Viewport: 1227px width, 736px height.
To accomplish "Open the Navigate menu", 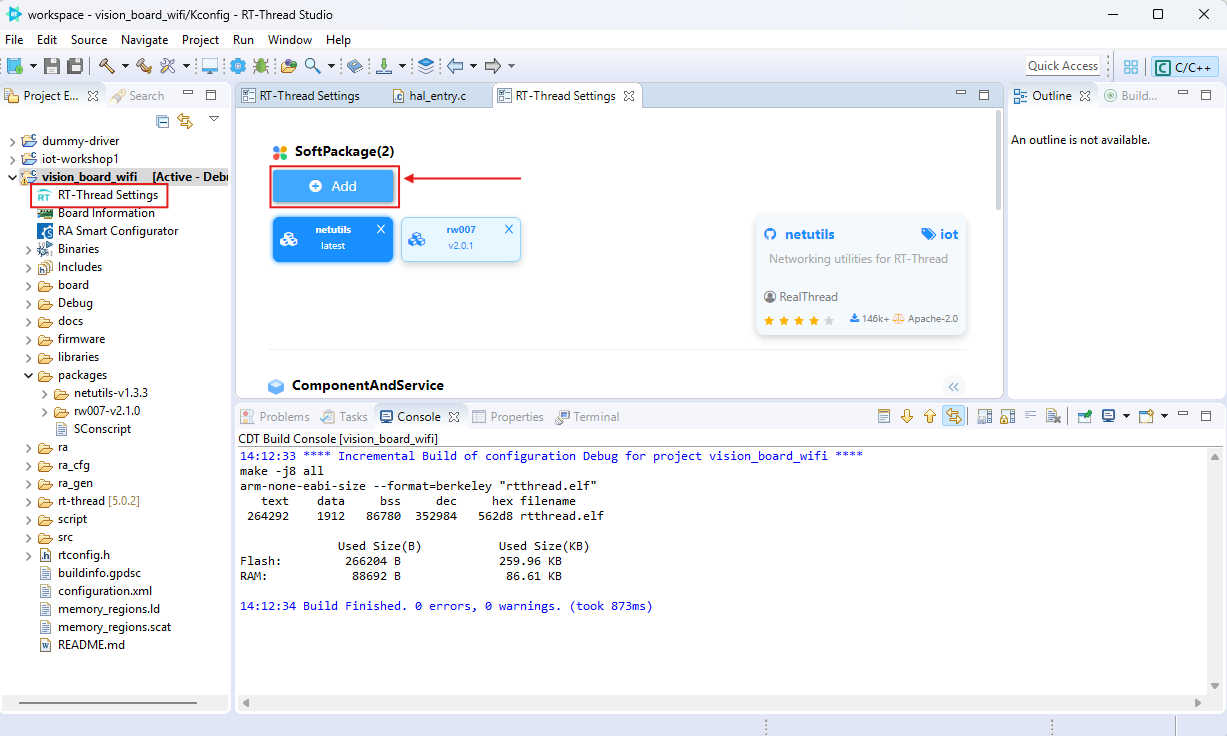I will pyautogui.click(x=144, y=40).
